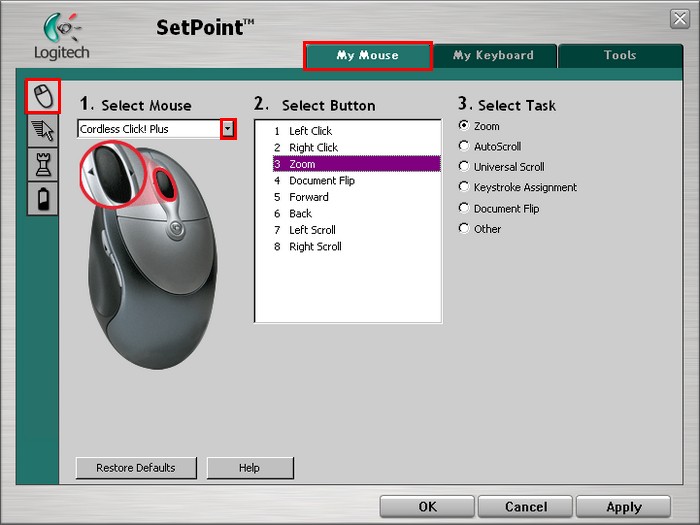Viewport: 700px width, 525px height.
Task: Open the pointer movement settings sidebar icon
Action: point(43,131)
